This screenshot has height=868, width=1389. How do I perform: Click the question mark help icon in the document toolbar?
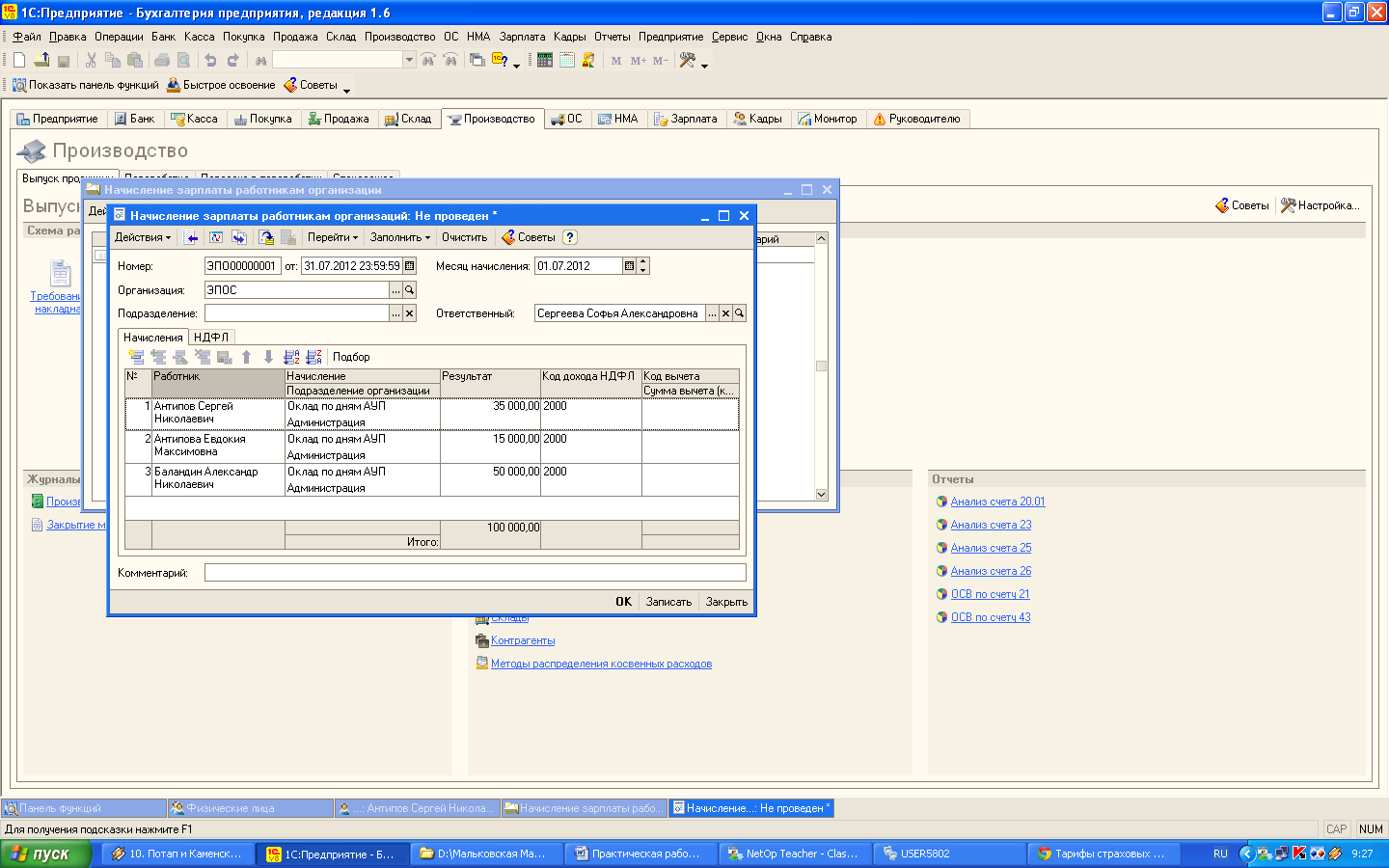(570, 237)
